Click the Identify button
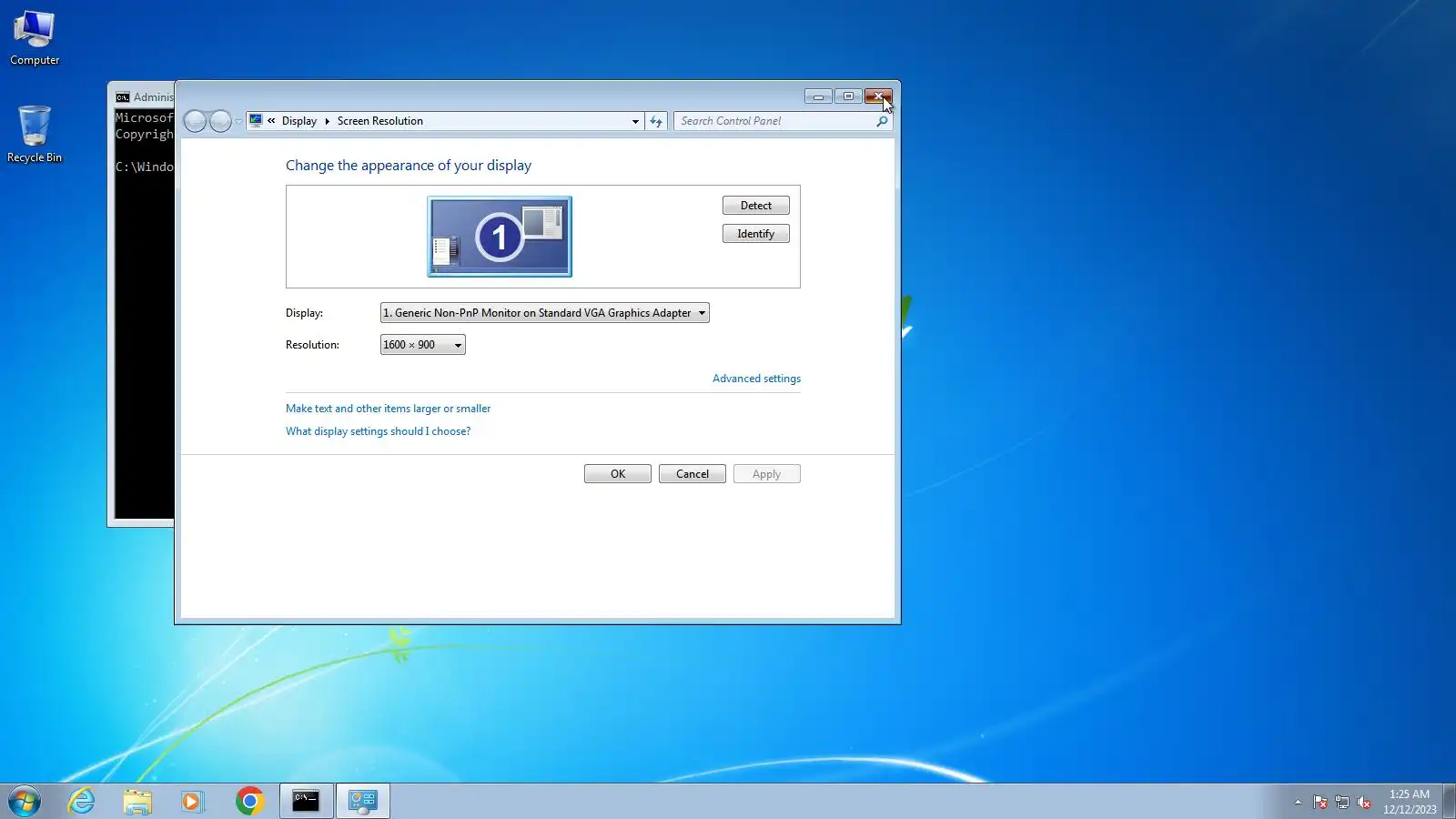This screenshot has height=819, width=1456. pyautogui.click(x=756, y=234)
